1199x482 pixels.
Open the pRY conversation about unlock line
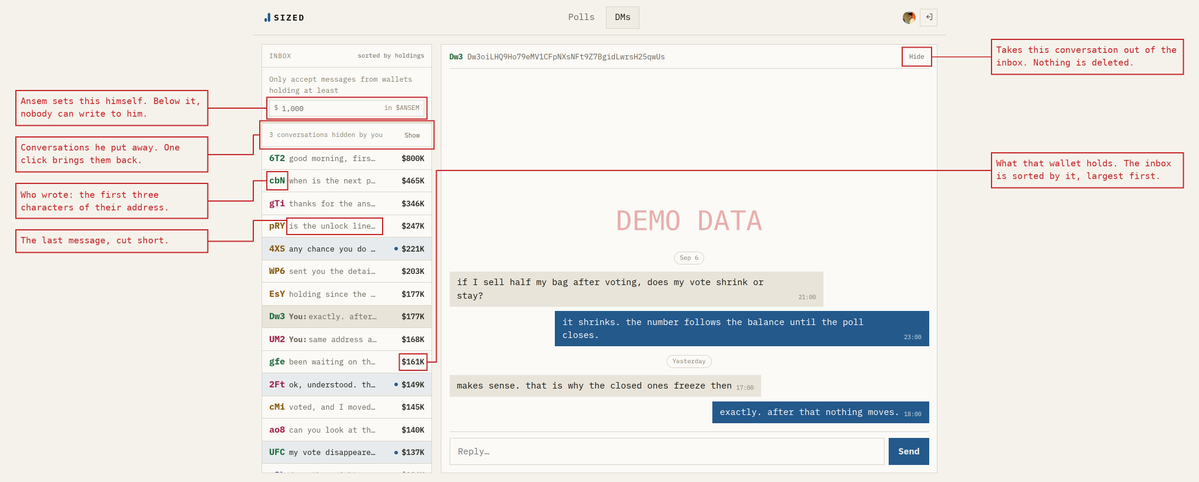click(346, 226)
